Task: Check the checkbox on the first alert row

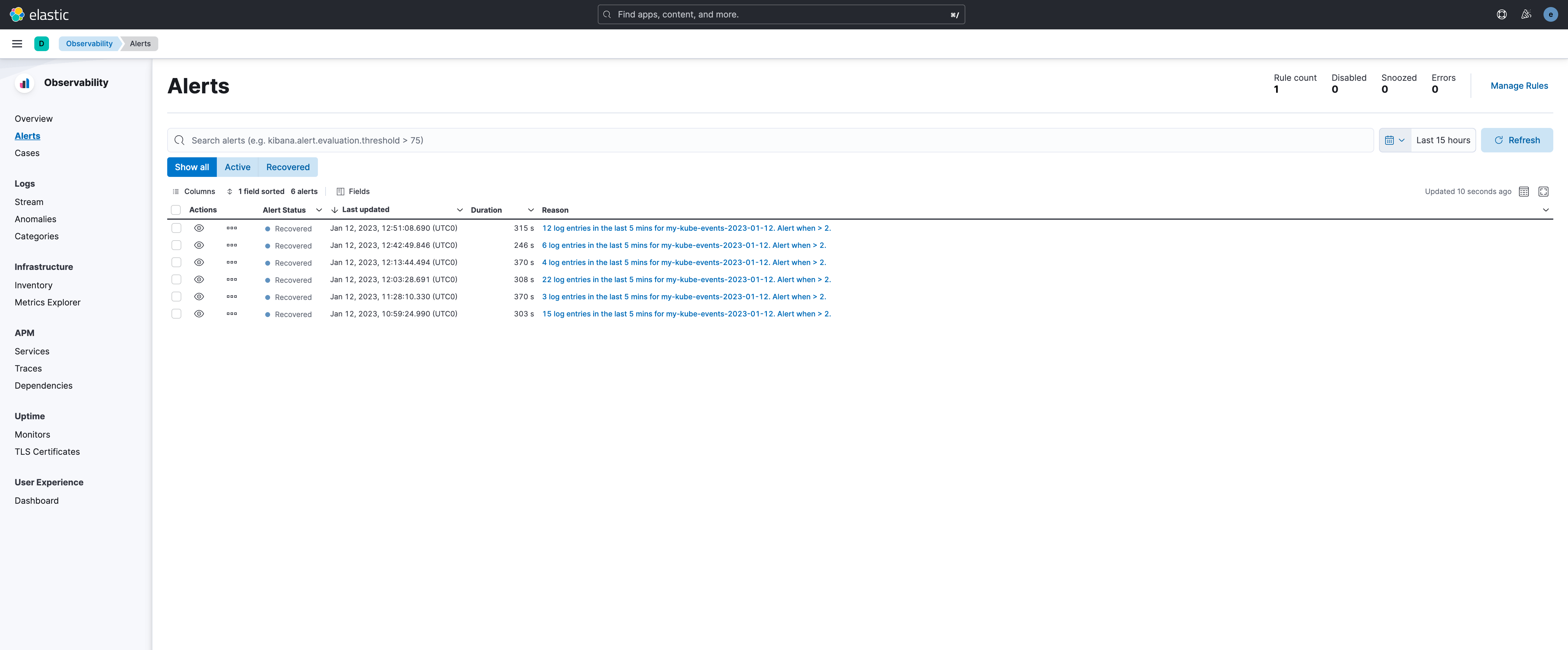Action: coord(176,228)
